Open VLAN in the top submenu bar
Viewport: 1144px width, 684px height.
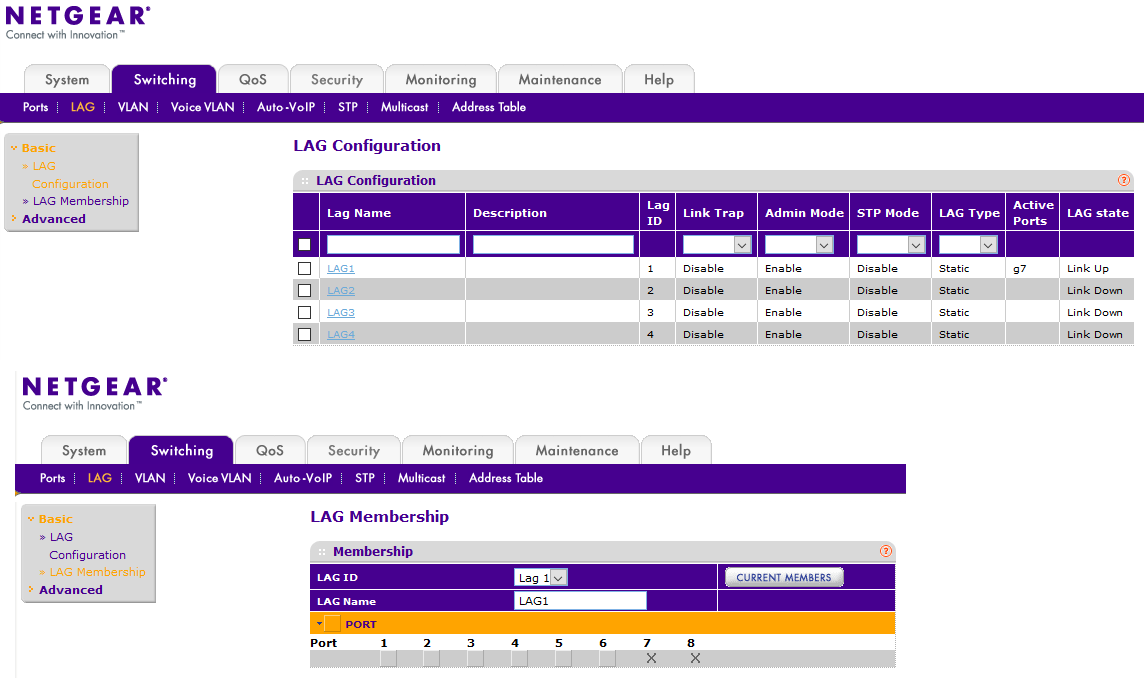coord(132,107)
